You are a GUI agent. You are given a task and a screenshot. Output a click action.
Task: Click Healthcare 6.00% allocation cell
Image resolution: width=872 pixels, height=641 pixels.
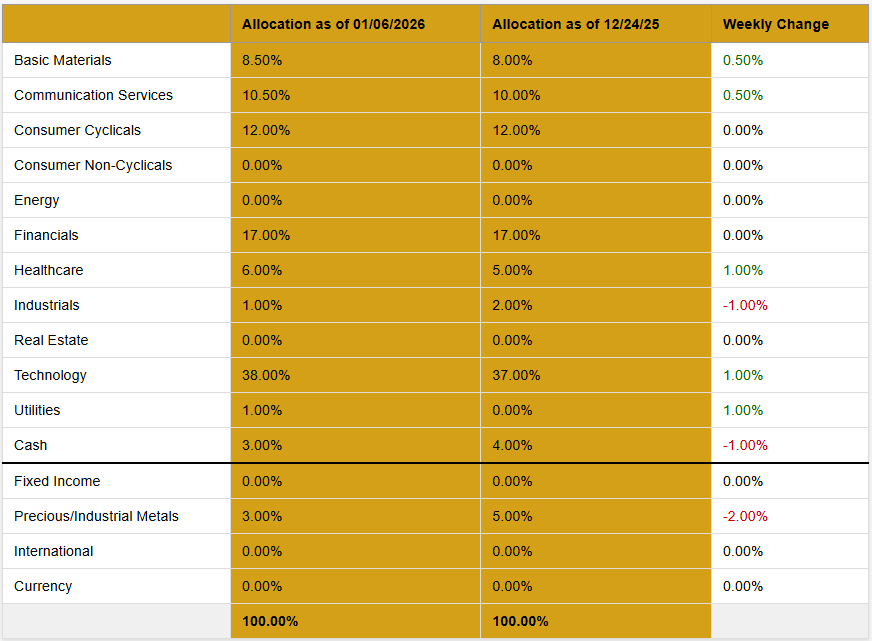355,270
